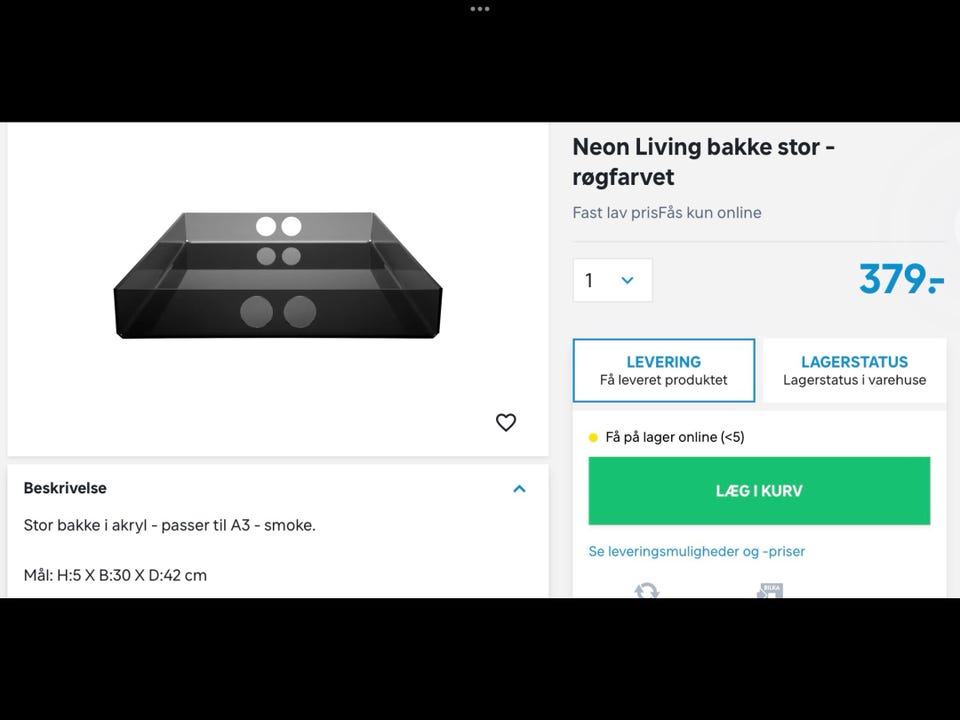Click the Stor bakke i akryl description
Screen dimensions: 960x720
click(169, 525)
